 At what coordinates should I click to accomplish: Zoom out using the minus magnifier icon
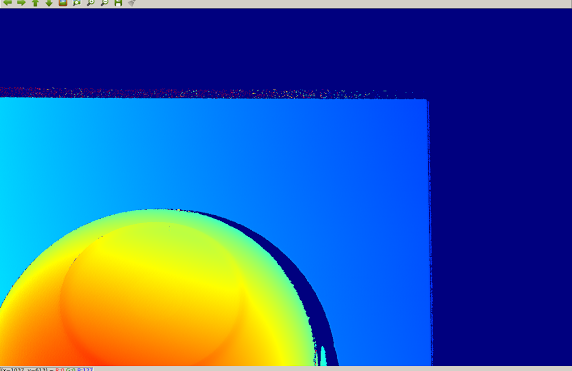104,3
